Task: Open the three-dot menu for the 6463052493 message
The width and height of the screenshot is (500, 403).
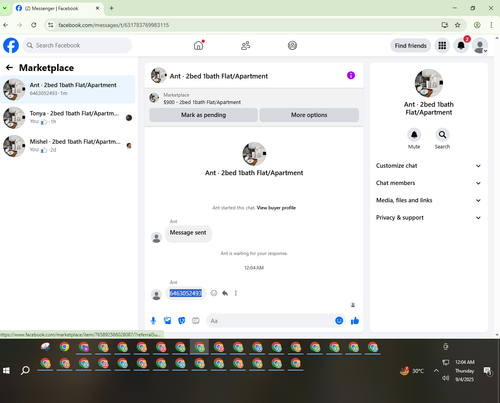Action: coord(236,293)
